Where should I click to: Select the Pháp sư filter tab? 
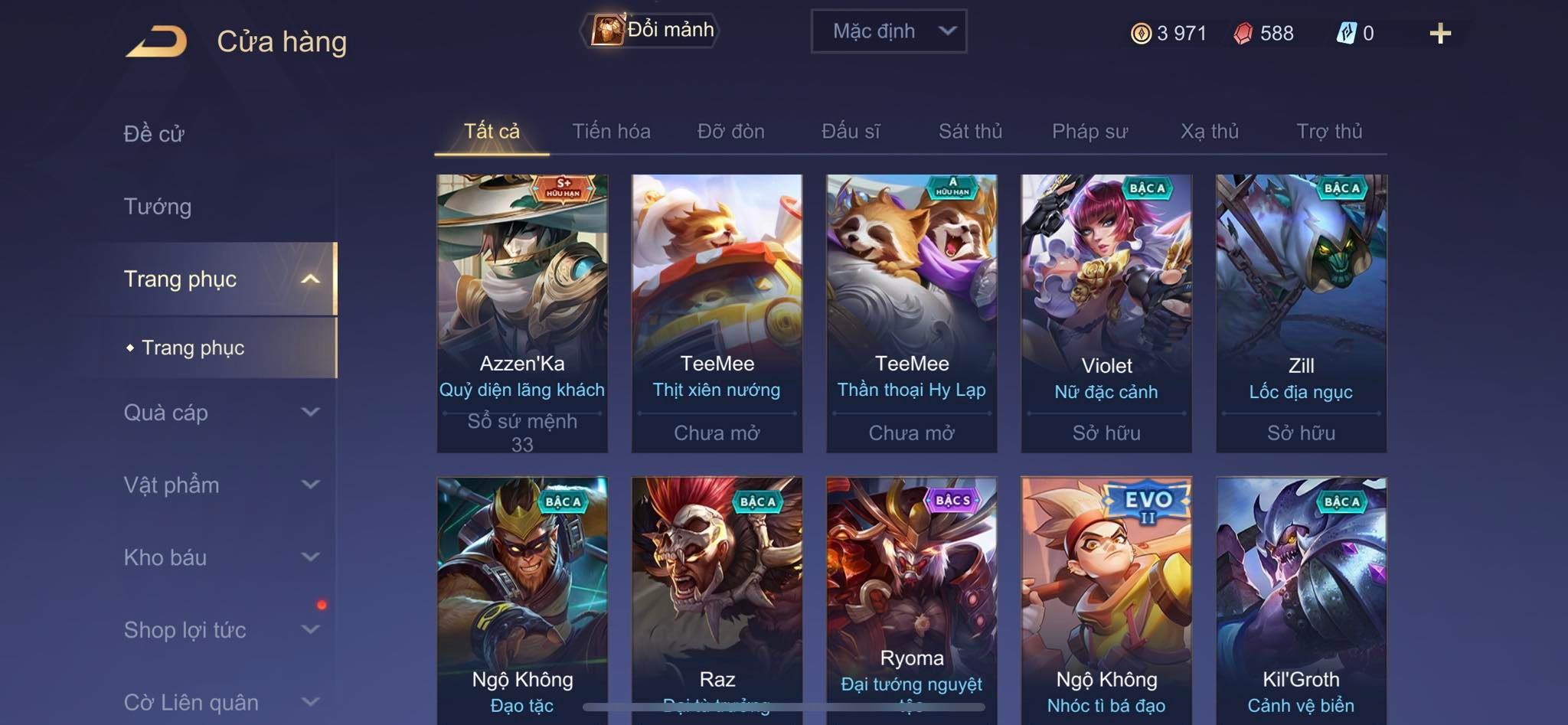(x=1089, y=132)
